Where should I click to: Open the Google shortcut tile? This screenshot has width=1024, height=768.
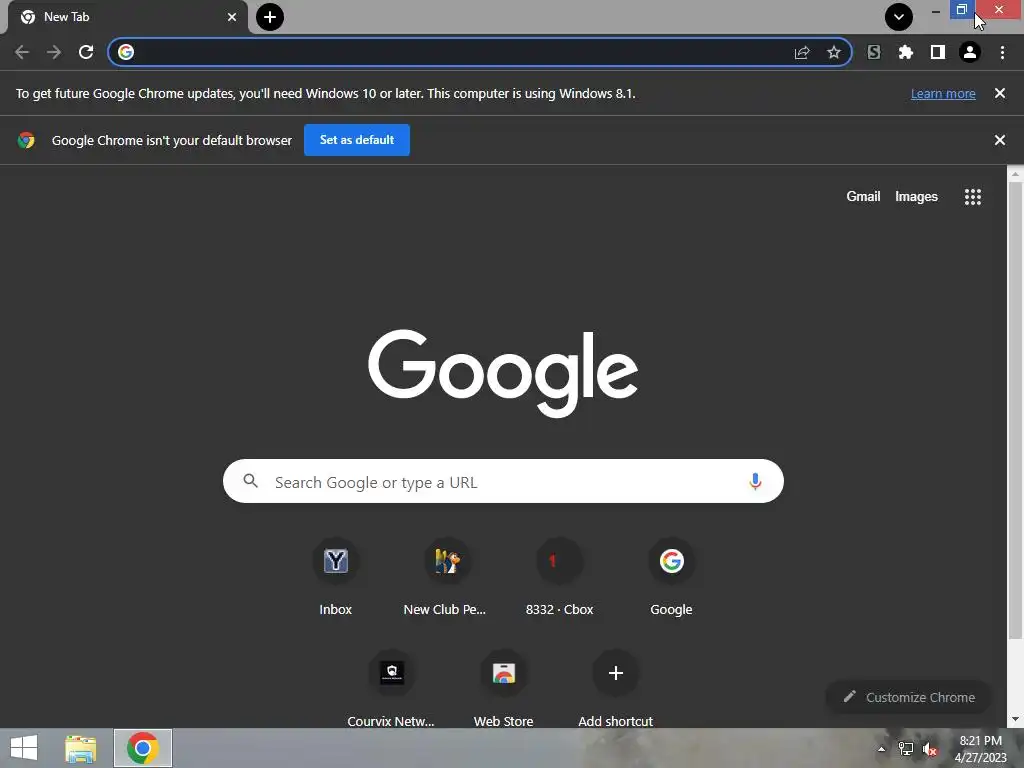coord(671,577)
